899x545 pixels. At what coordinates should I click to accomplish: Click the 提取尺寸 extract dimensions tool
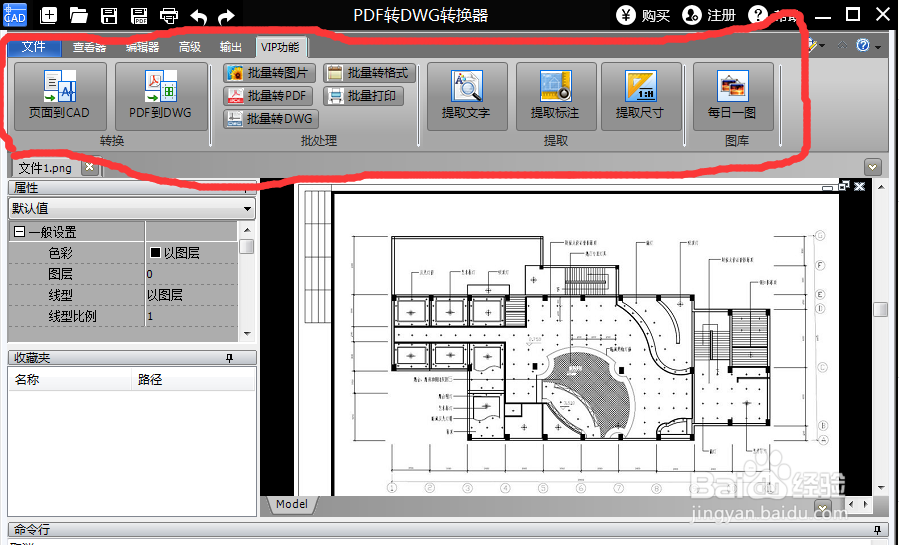(640, 96)
